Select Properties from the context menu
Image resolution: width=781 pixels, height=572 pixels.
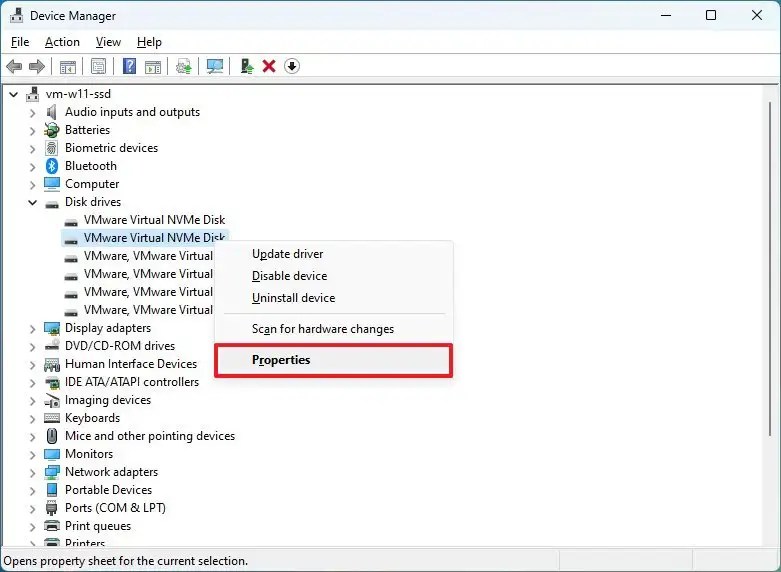tap(281, 360)
